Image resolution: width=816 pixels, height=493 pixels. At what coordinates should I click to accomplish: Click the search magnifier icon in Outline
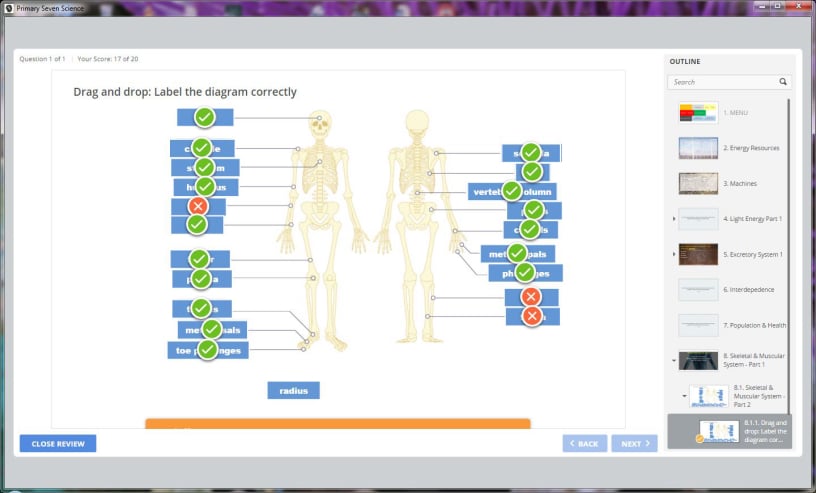click(782, 82)
